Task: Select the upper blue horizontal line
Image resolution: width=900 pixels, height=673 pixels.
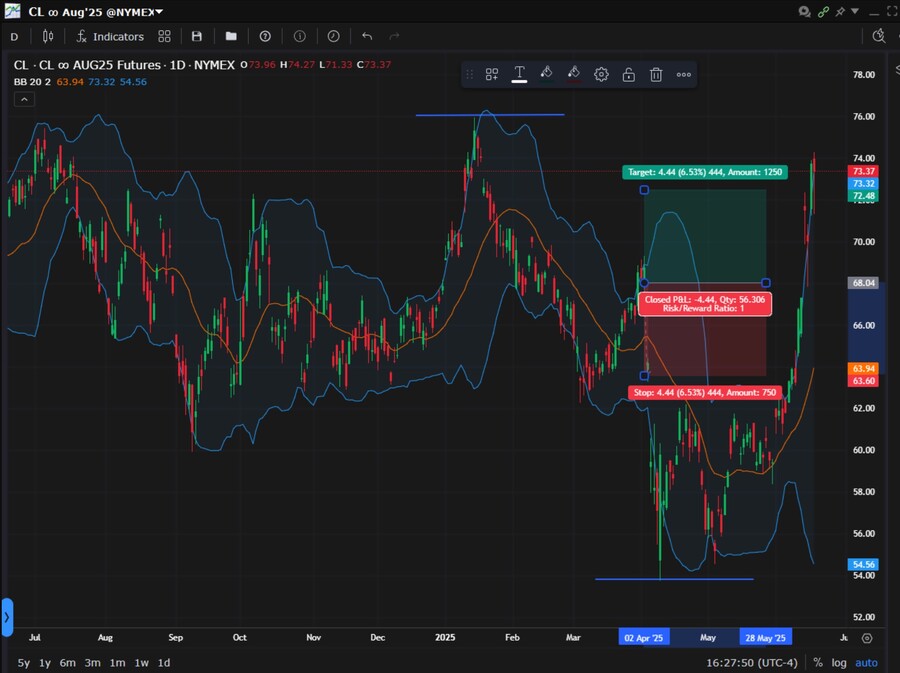Action: point(490,115)
